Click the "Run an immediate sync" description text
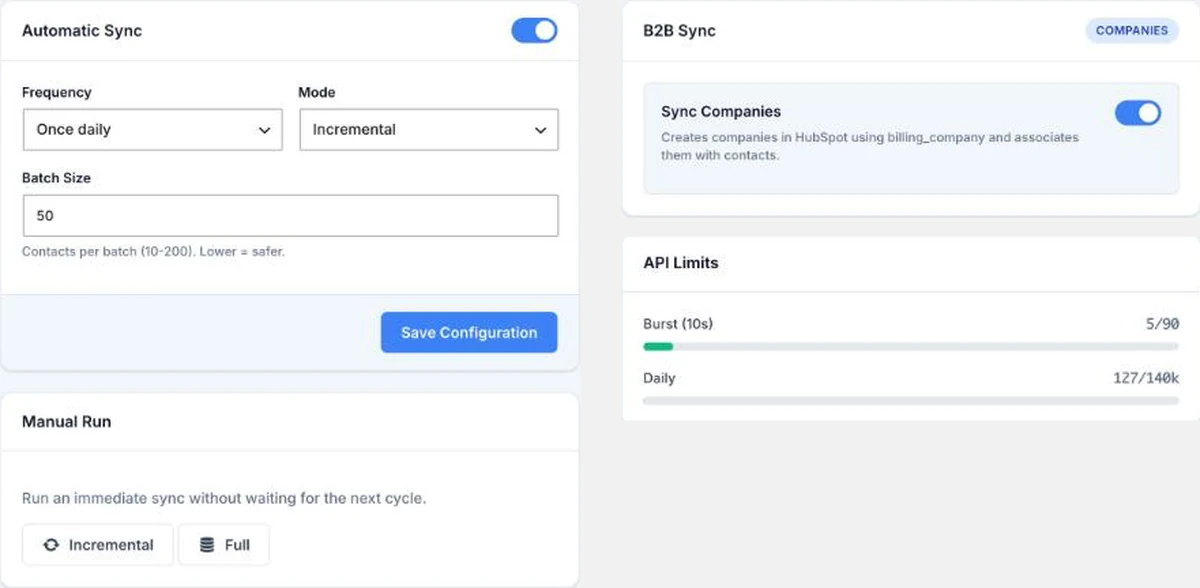This screenshot has width=1200, height=588. (224, 498)
